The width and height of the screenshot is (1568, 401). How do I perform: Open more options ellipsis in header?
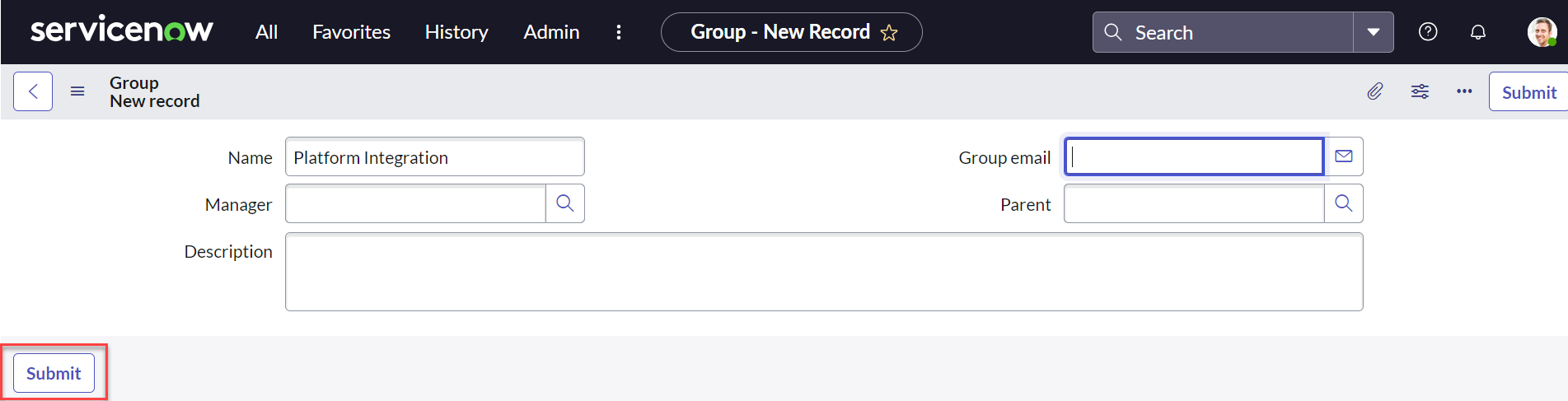click(x=1464, y=91)
